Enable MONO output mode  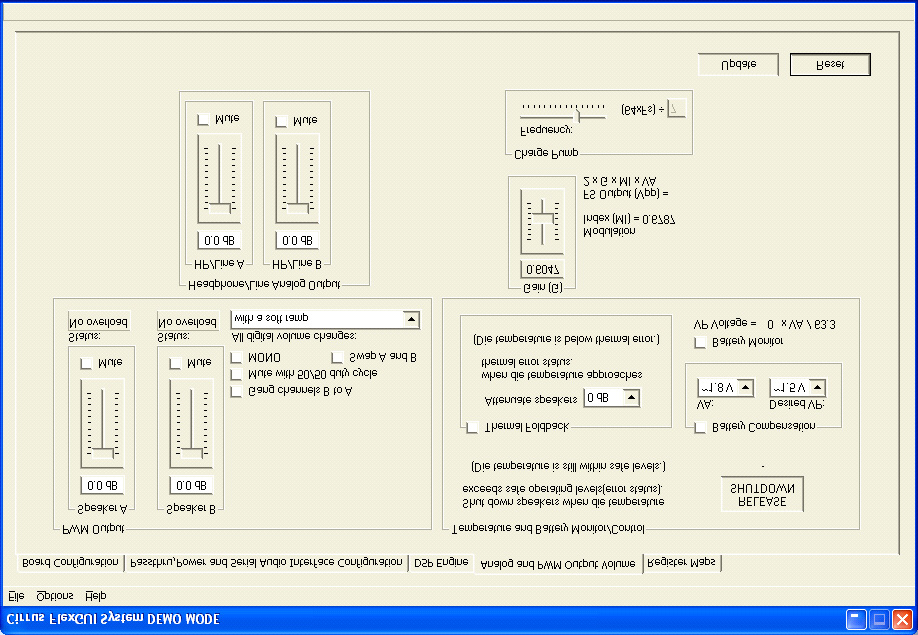[x=234, y=357]
